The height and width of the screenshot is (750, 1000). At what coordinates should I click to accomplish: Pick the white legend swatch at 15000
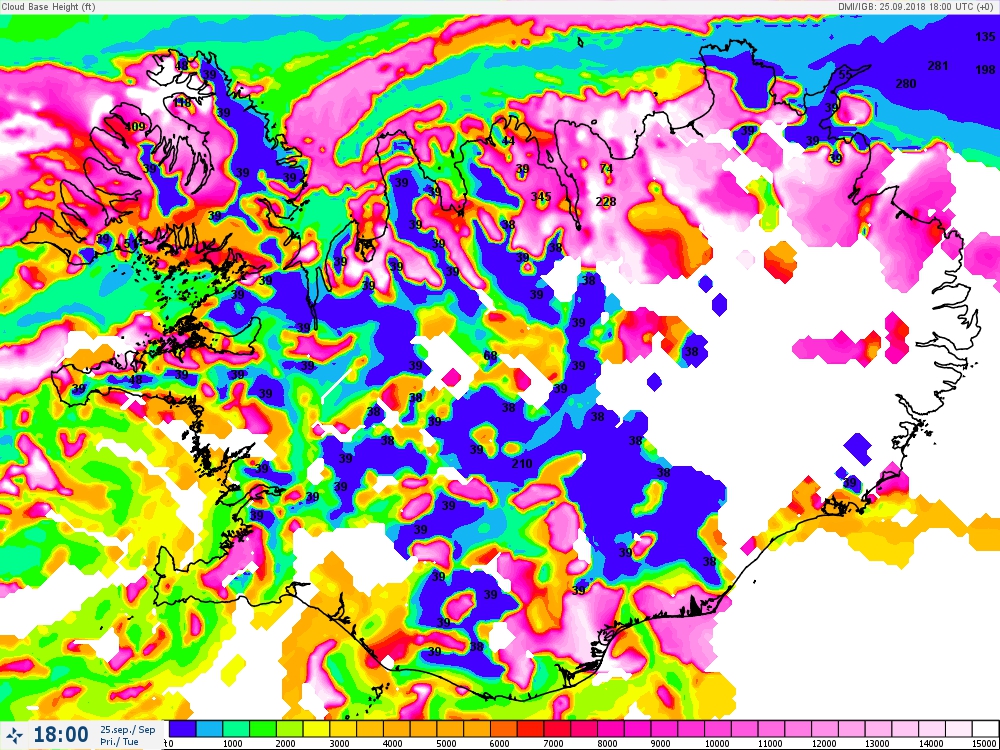point(985,728)
